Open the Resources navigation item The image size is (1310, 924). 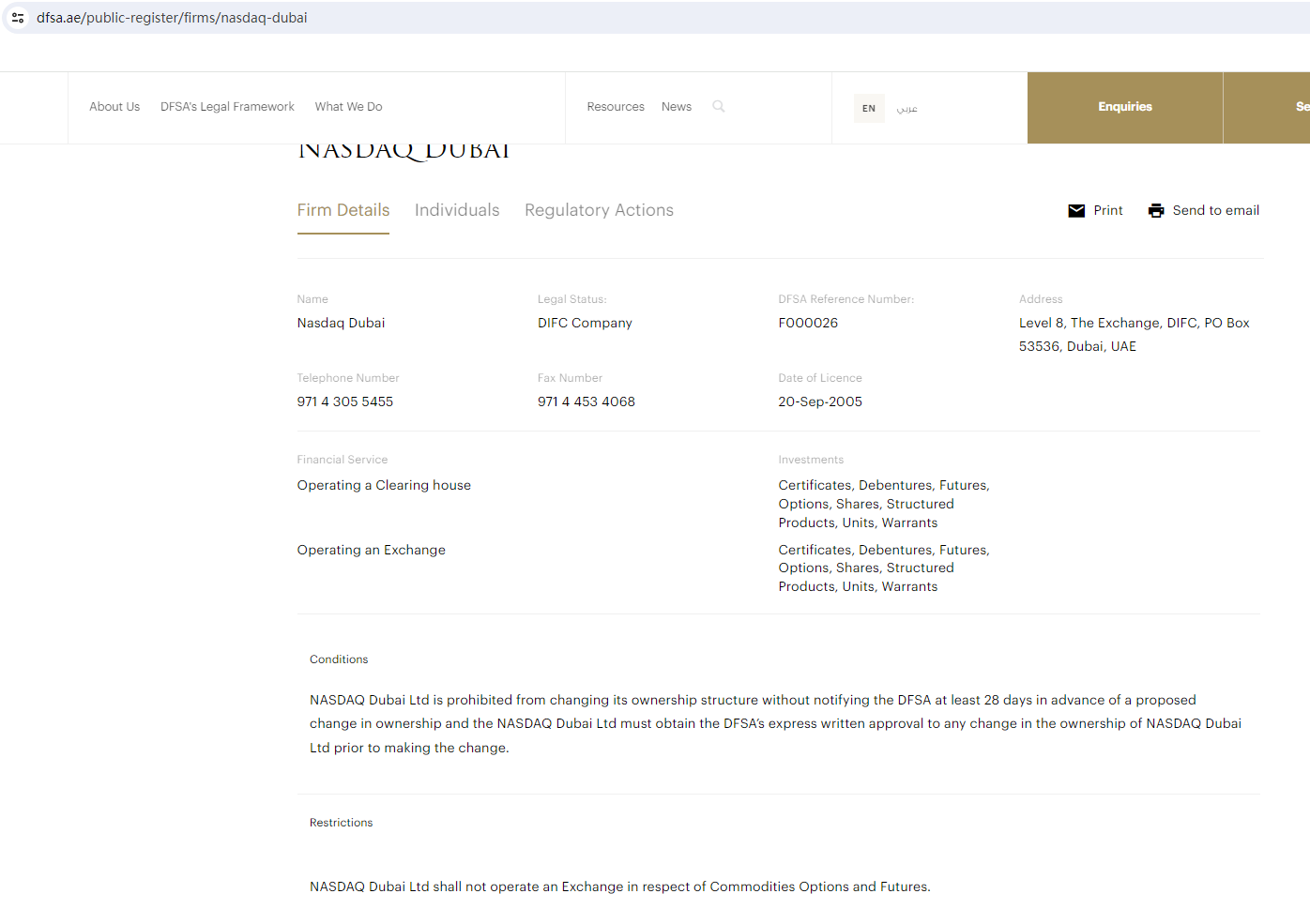(616, 107)
